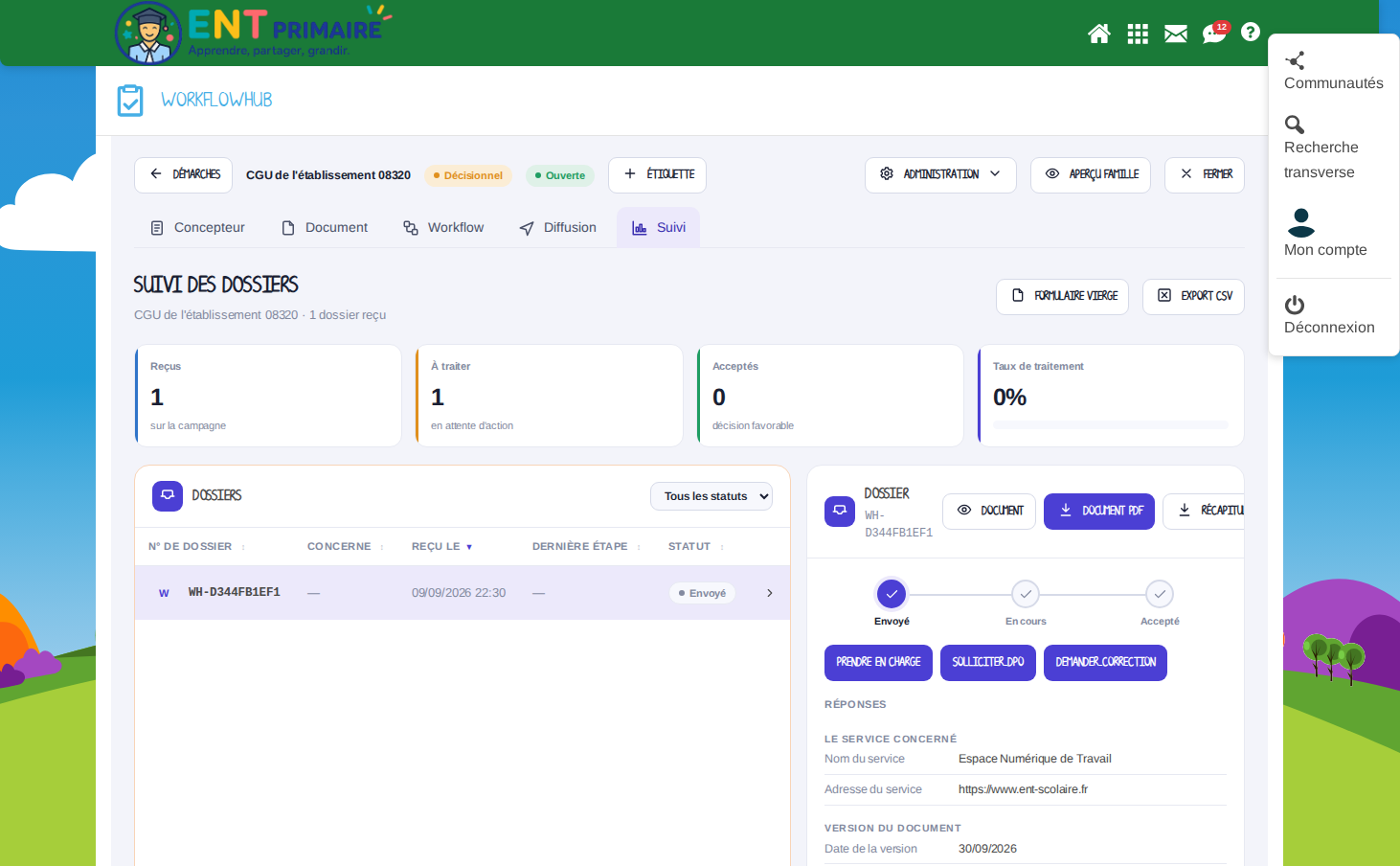This screenshot has height=866, width=1400.
Task: Click the Accepté step marker
Action: click(1160, 594)
